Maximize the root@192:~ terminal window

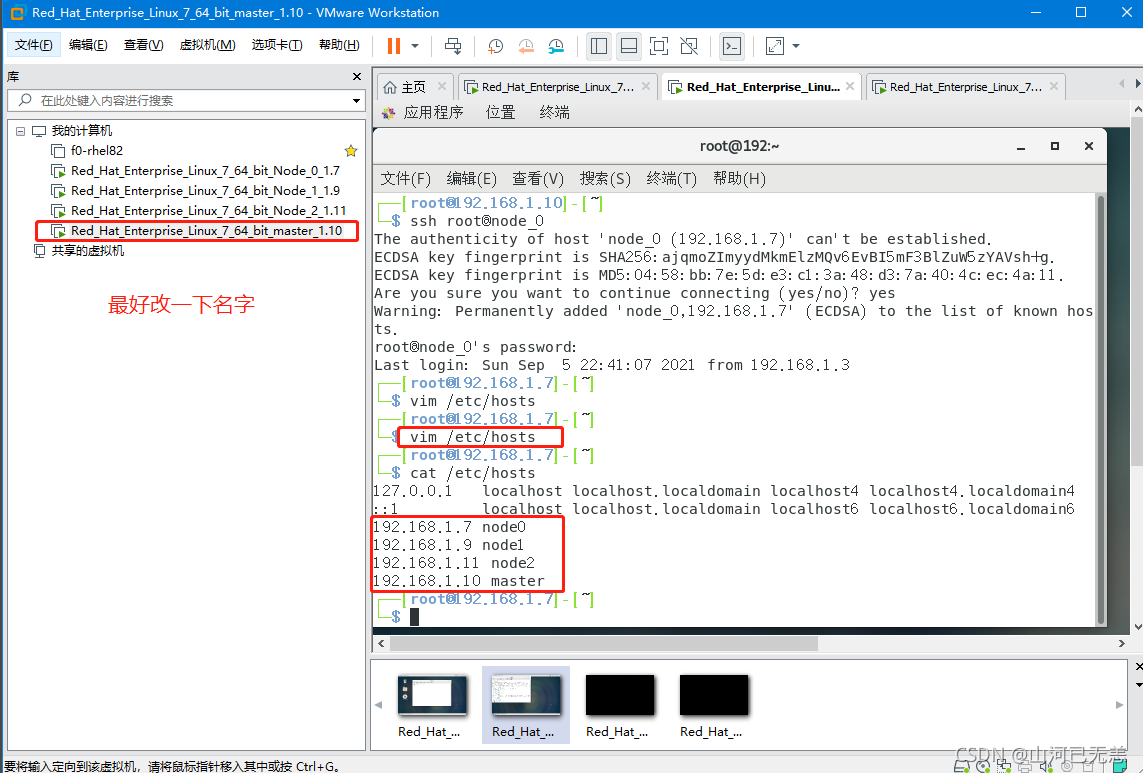[x=1055, y=147]
